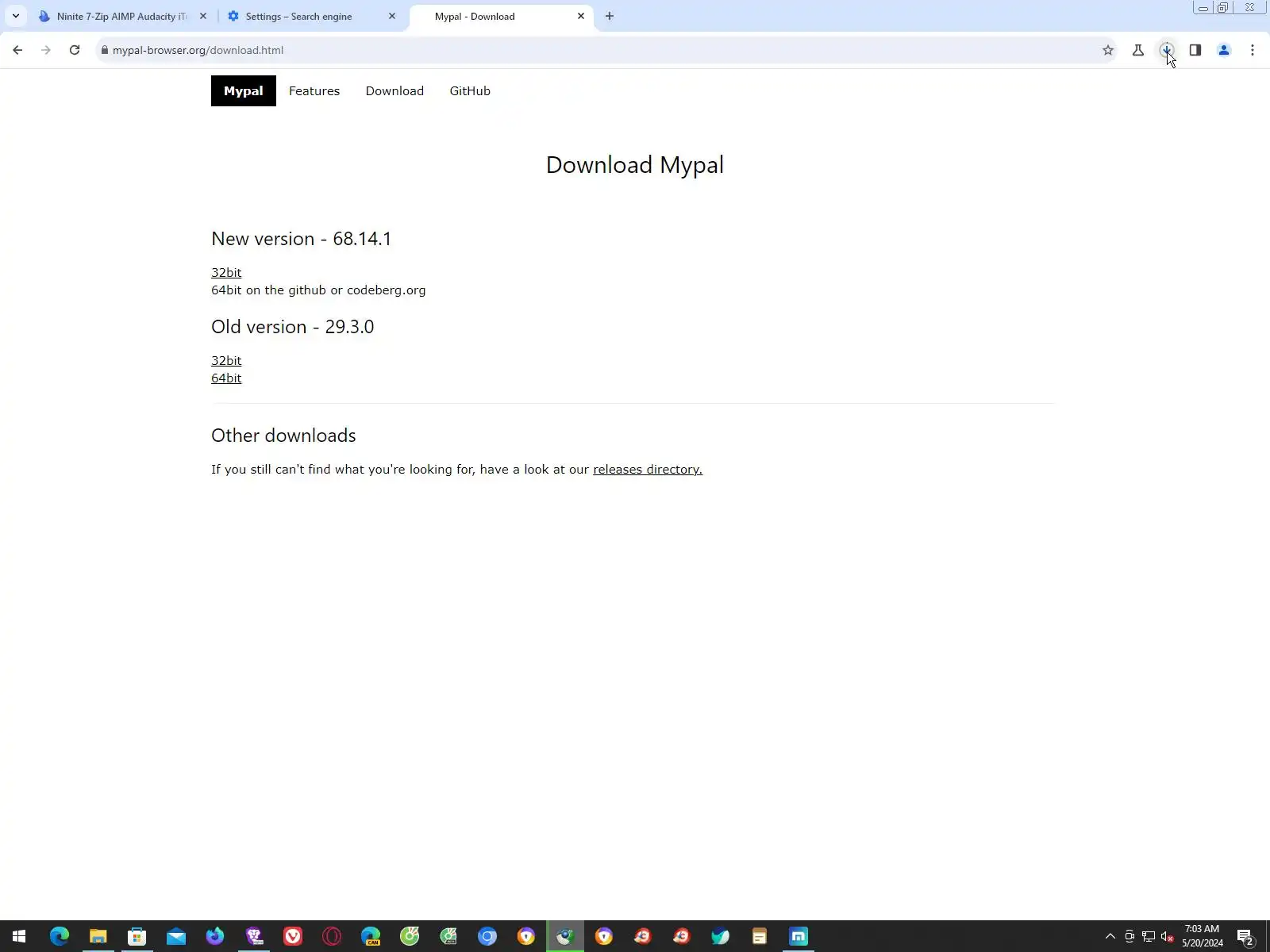1270x952 pixels.
Task: Launch Firefox from the taskbar
Action: (214, 936)
